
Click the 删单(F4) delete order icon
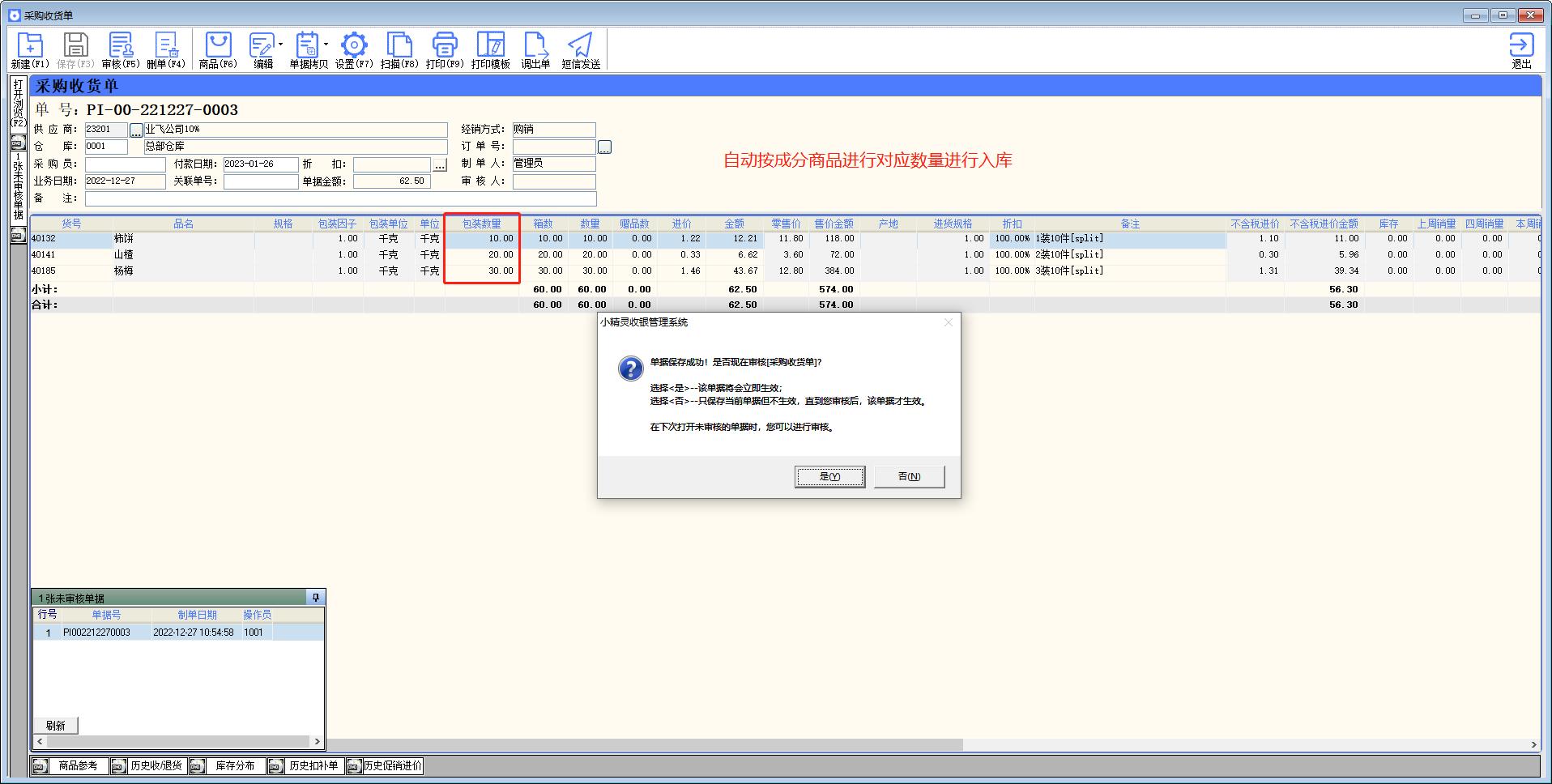(x=166, y=50)
